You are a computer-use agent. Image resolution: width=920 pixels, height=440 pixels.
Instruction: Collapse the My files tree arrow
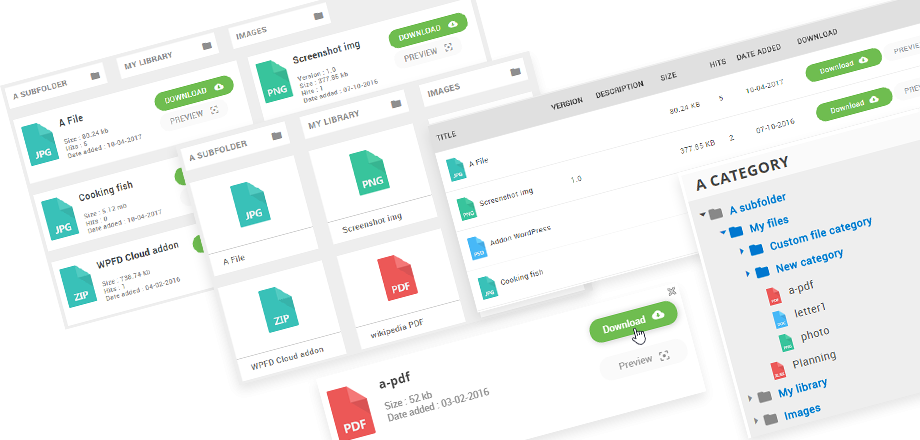(x=723, y=233)
